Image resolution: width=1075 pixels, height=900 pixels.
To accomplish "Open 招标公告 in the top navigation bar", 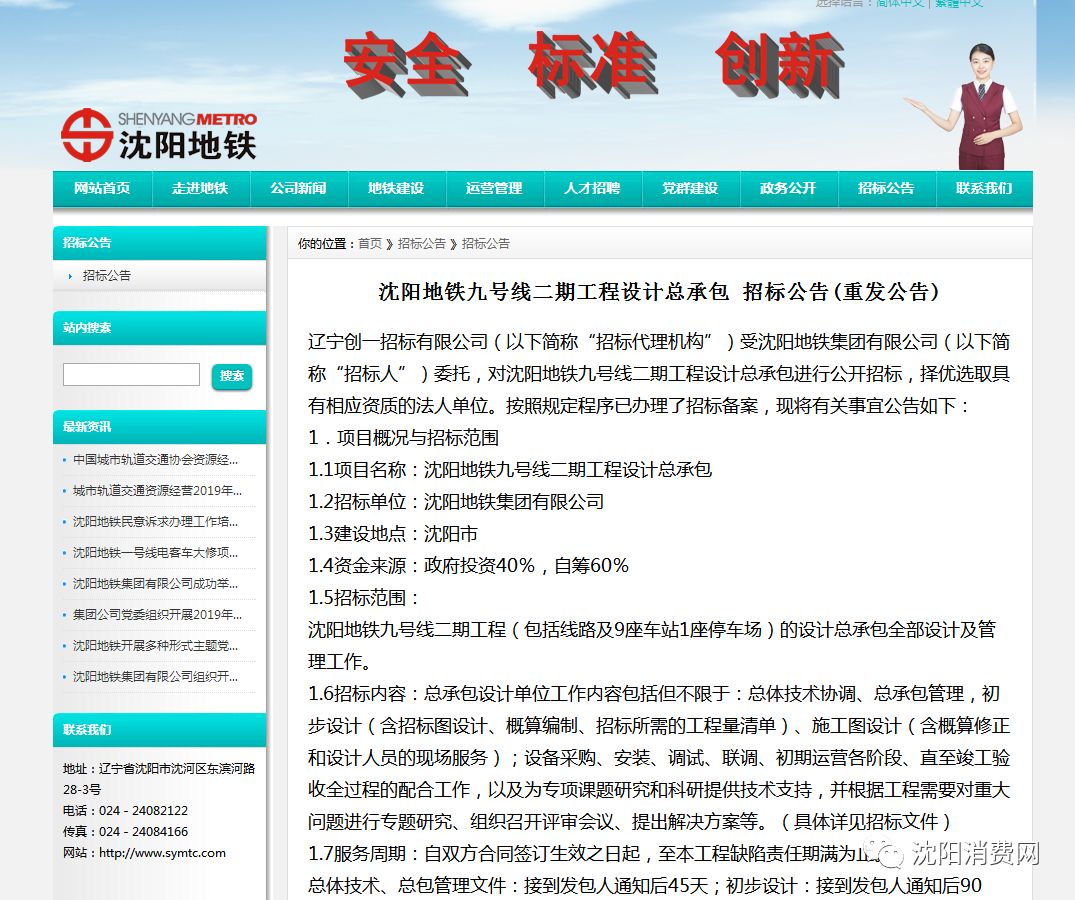I will click(886, 188).
